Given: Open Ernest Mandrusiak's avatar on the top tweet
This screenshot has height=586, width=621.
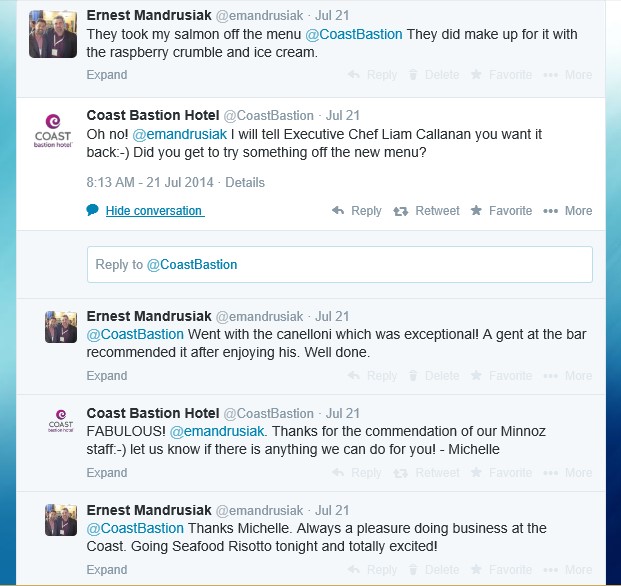Looking at the screenshot, I should pos(53,34).
